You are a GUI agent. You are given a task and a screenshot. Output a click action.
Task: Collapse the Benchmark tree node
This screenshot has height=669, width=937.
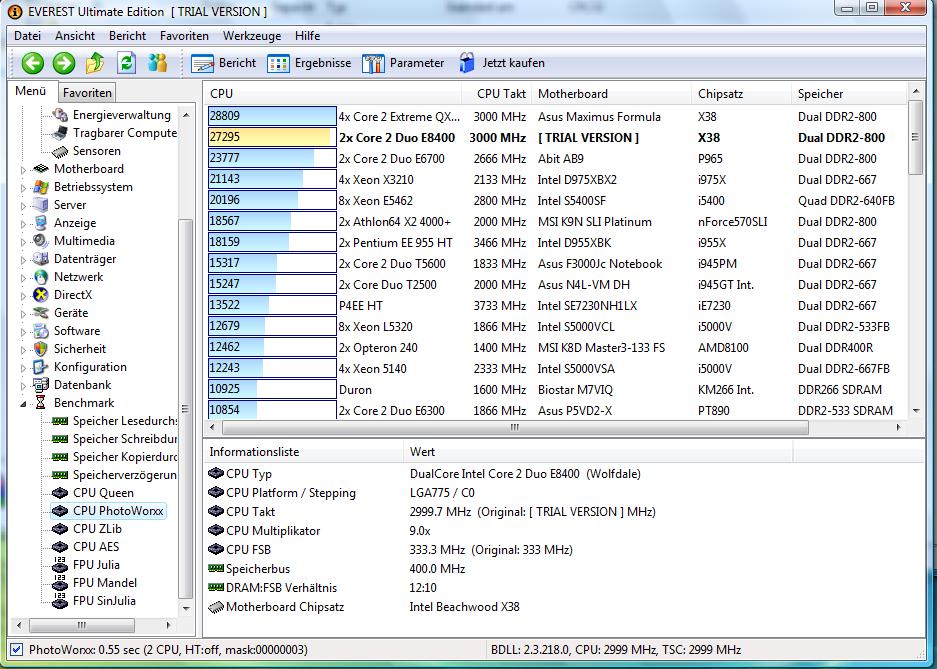click(23, 404)
